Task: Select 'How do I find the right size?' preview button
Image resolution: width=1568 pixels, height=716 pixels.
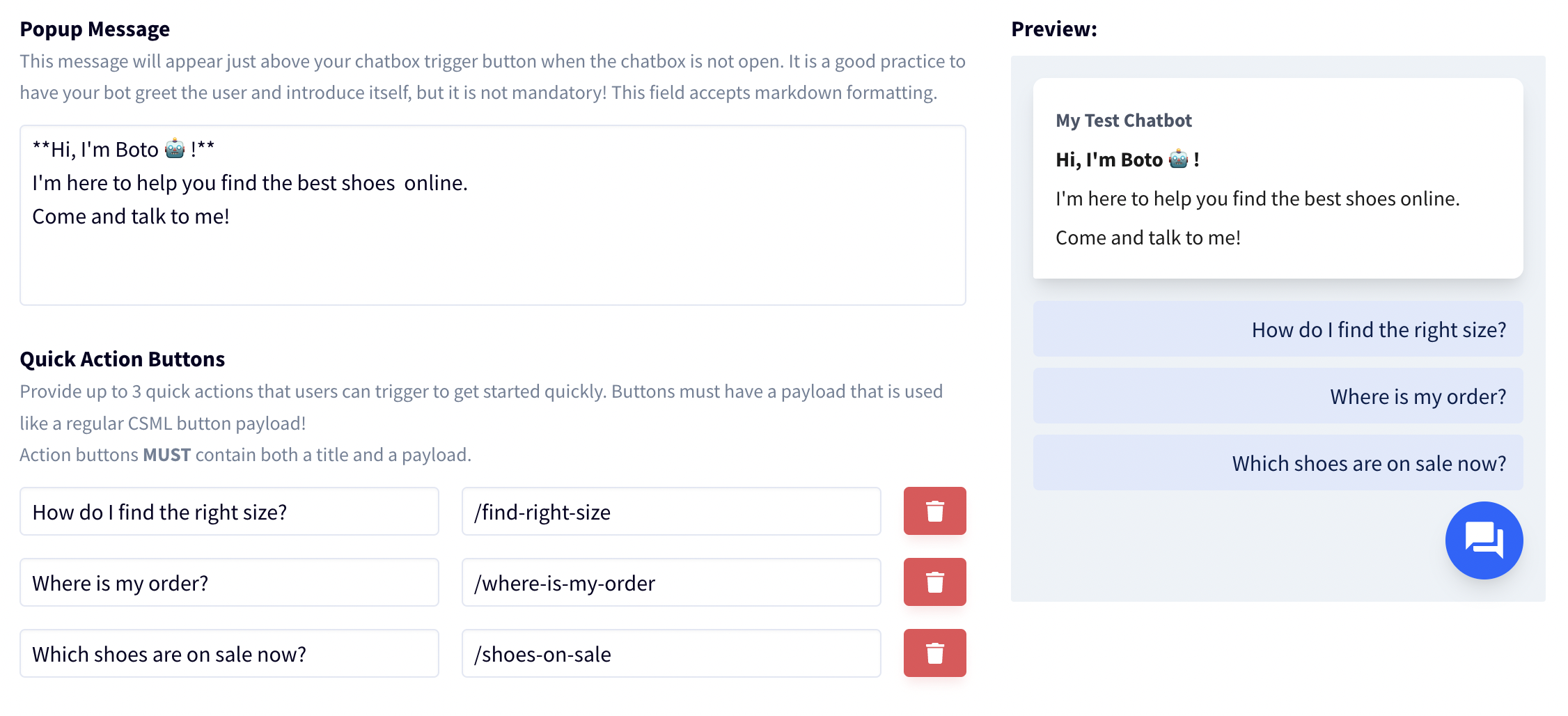Action: [1278, 329]
